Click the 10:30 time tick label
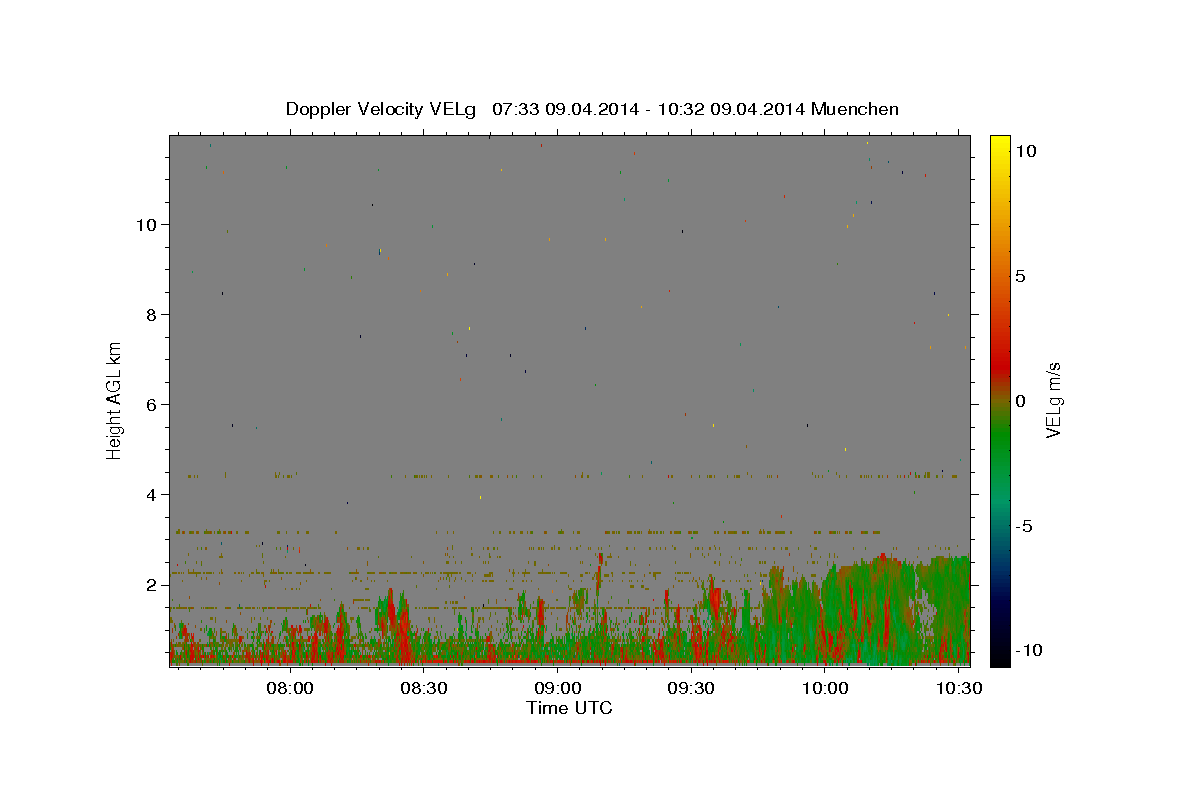 (958, 689)
